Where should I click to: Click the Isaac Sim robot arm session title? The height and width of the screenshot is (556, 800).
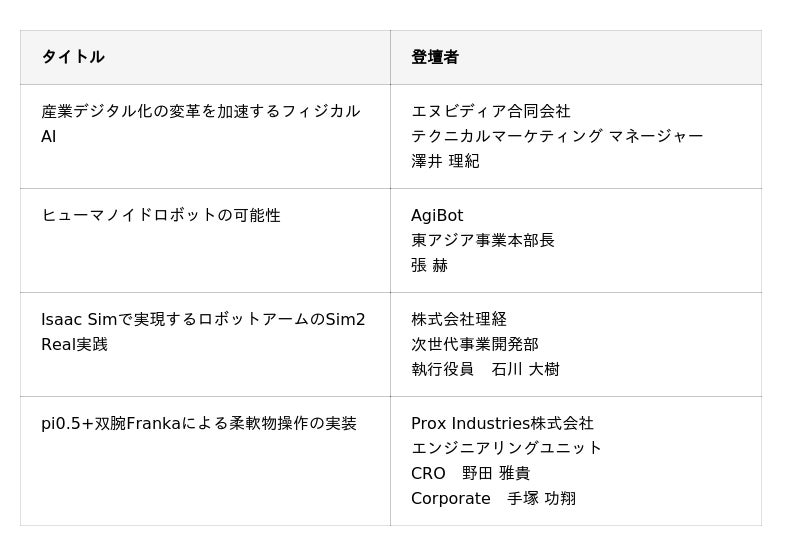tap(203, 331)
